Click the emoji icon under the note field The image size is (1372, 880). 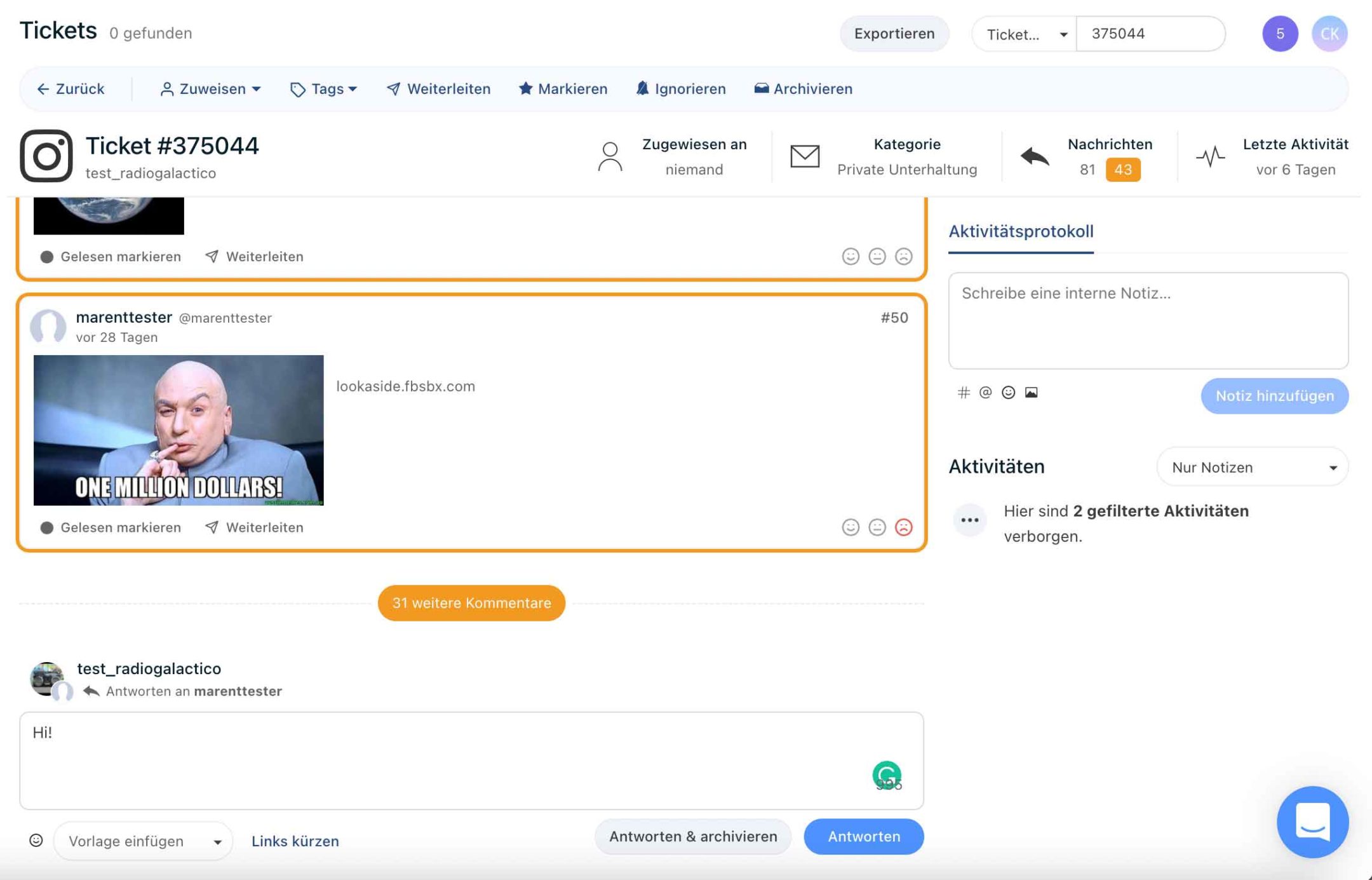pyautogui.click(x=1008, y=393)
